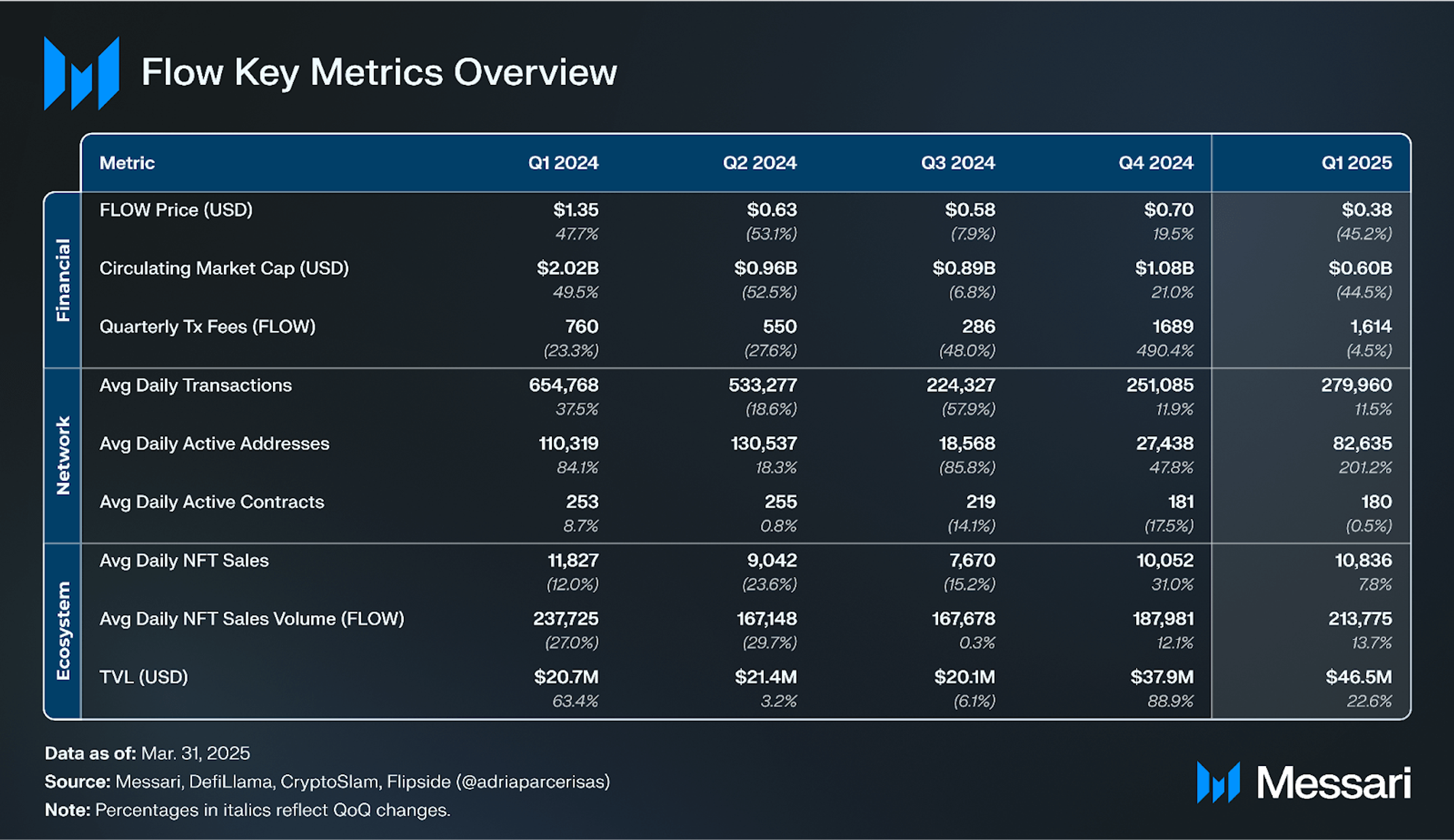1454x840 pixels.
Task: Select the 'Q4 2024' column header
Action: click(x=1156, y=163)
